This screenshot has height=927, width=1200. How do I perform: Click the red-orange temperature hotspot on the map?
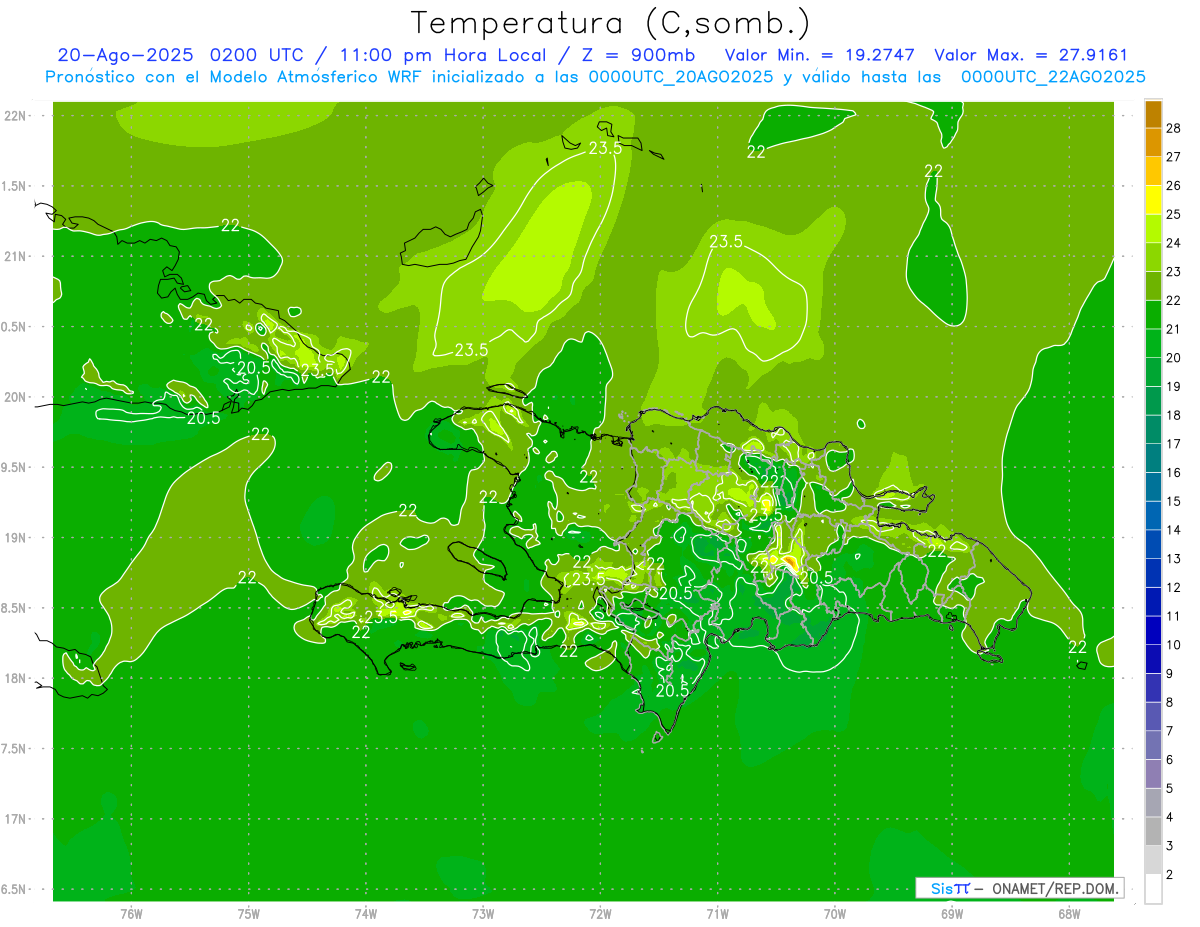[x=790, y=564]
